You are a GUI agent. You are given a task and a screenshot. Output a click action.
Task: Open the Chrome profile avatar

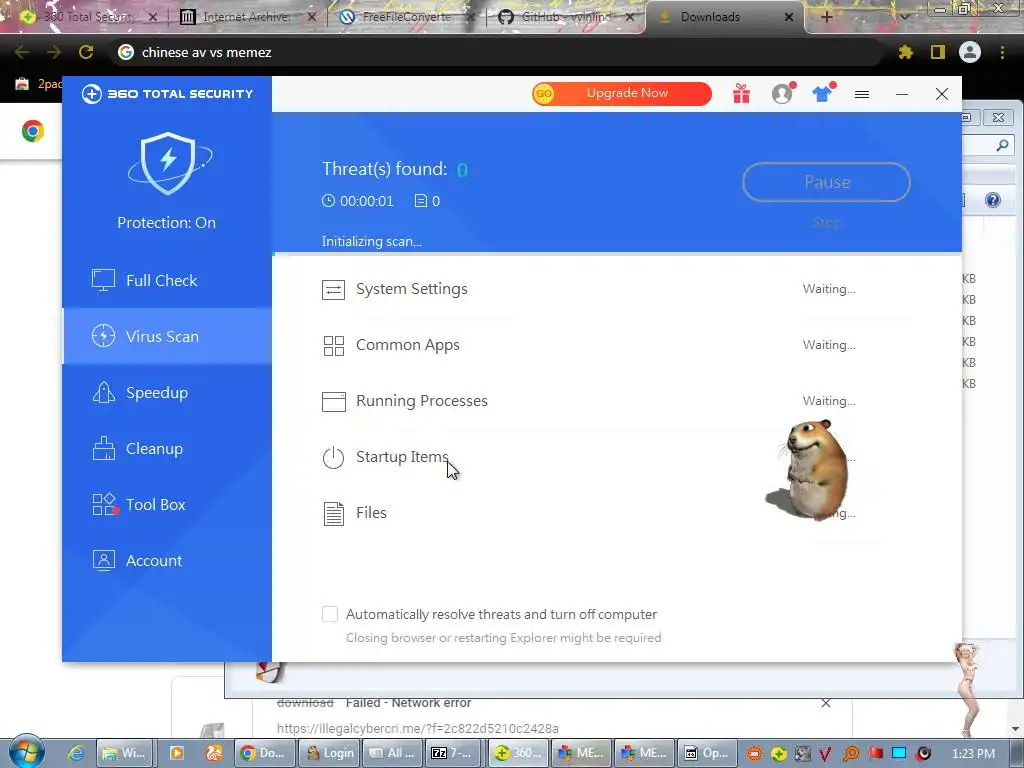(970, 52)
